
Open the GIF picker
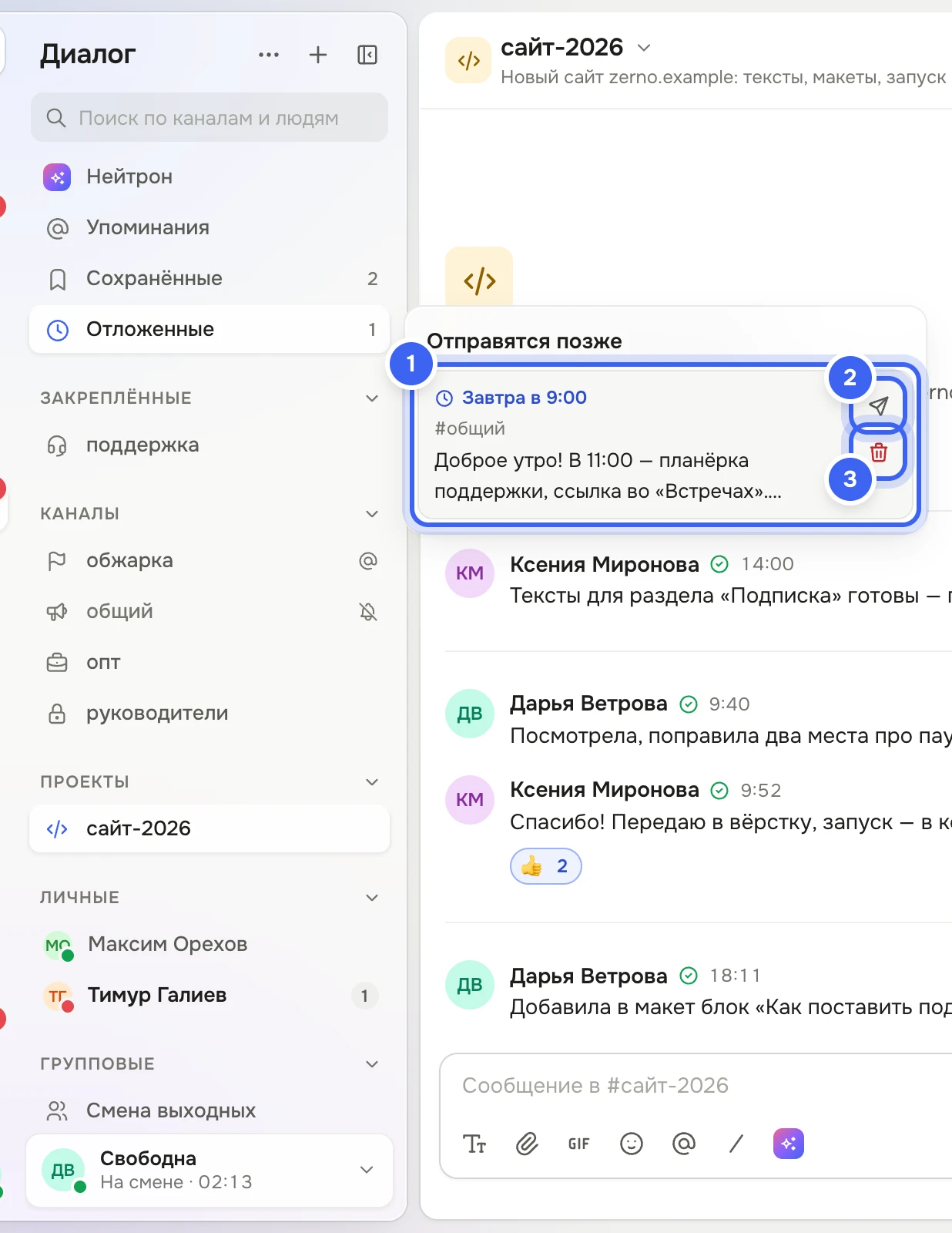point(579,1144)
